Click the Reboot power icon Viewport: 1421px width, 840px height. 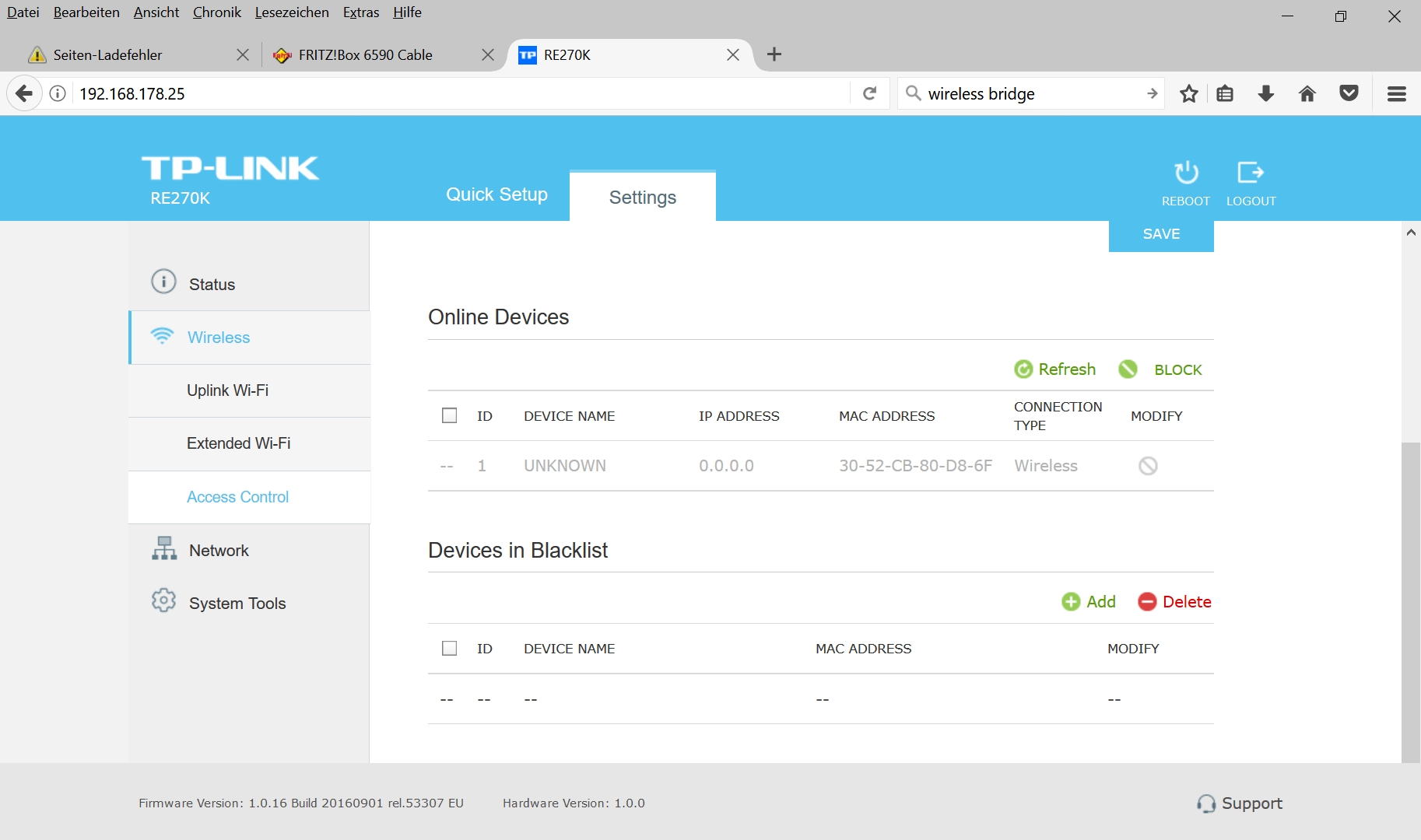pyautogui.click(x=1186, y=173)
